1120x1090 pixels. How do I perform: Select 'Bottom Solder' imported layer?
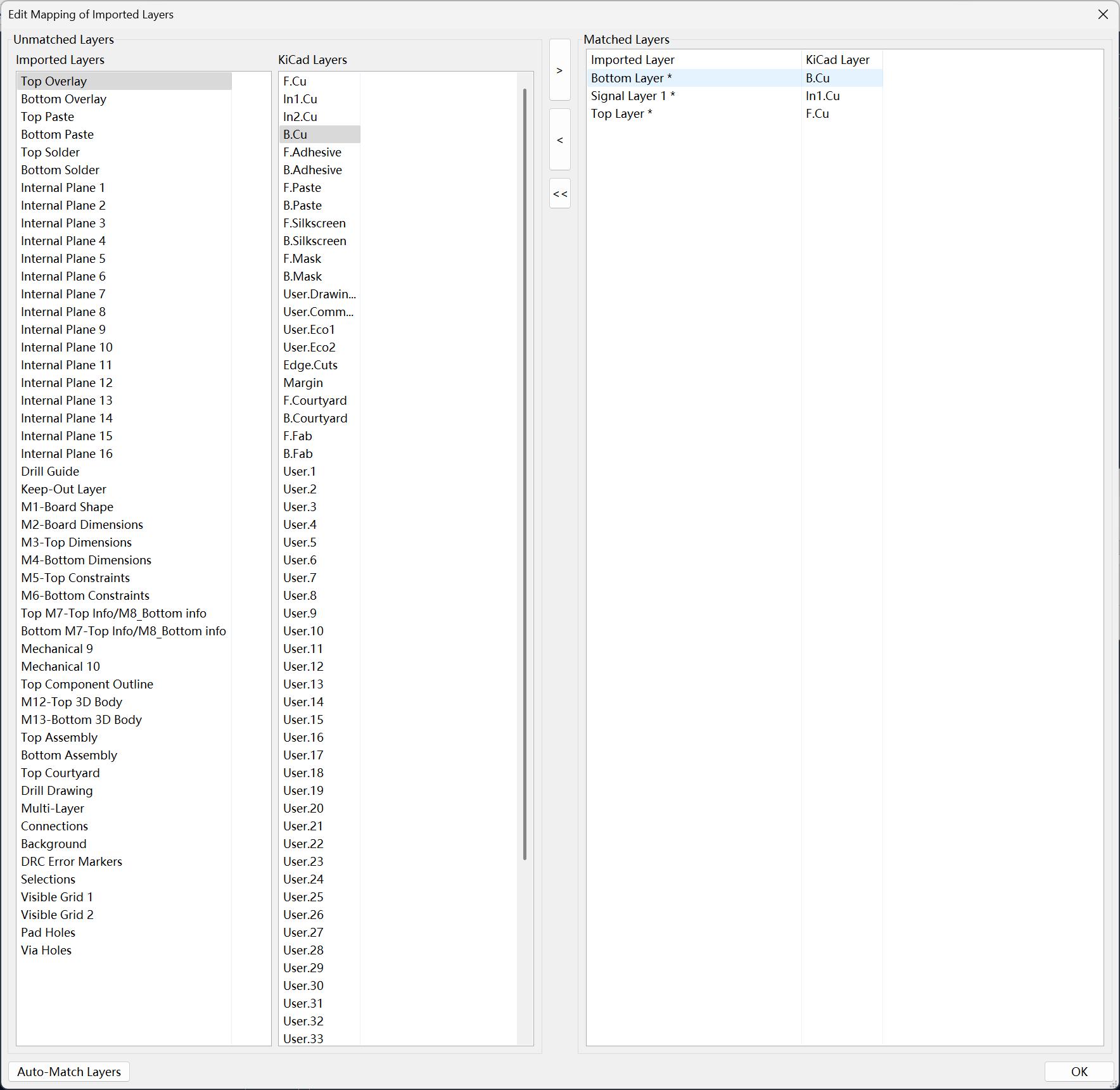pos(124,170)
